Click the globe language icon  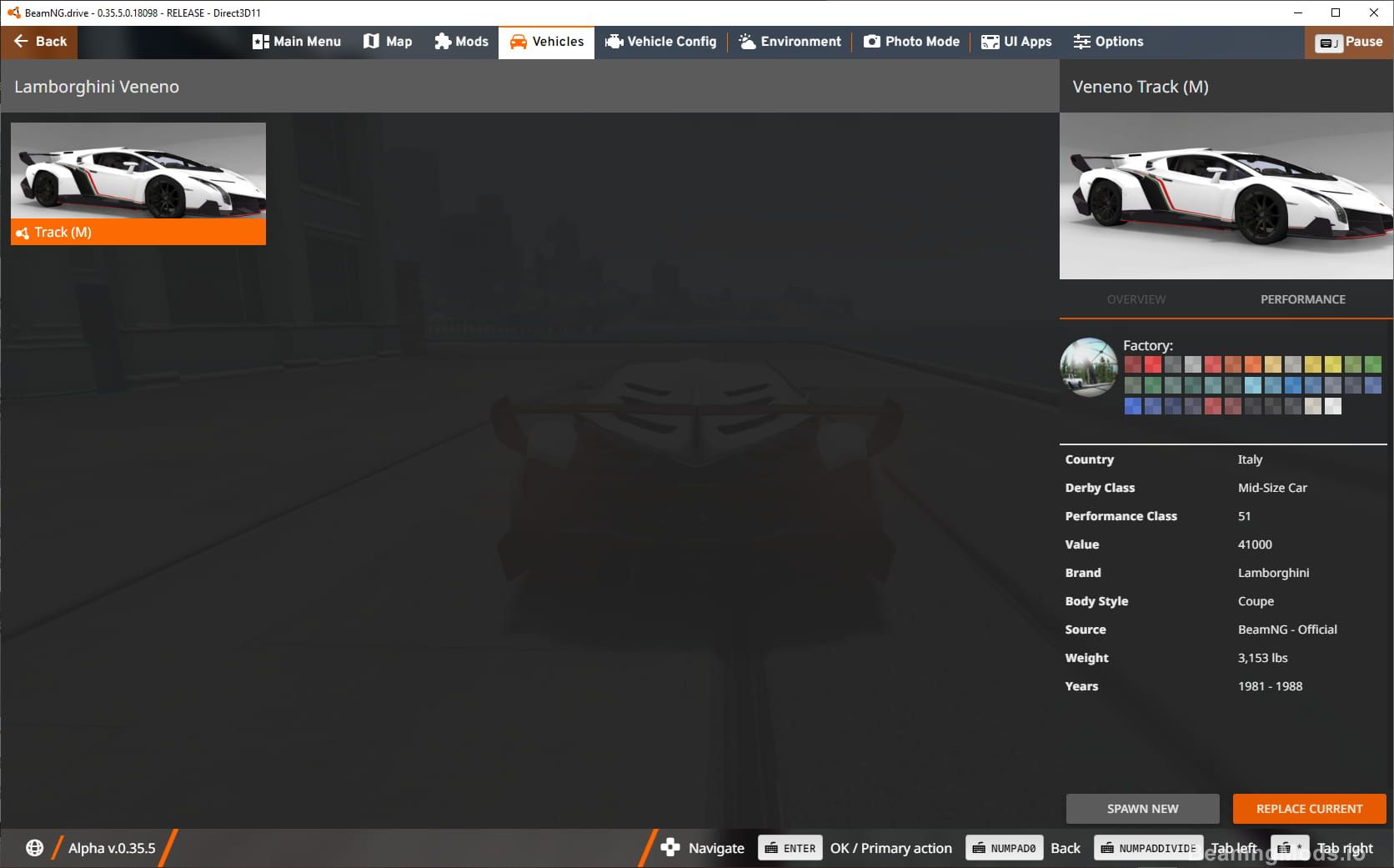tap(34, 848)
